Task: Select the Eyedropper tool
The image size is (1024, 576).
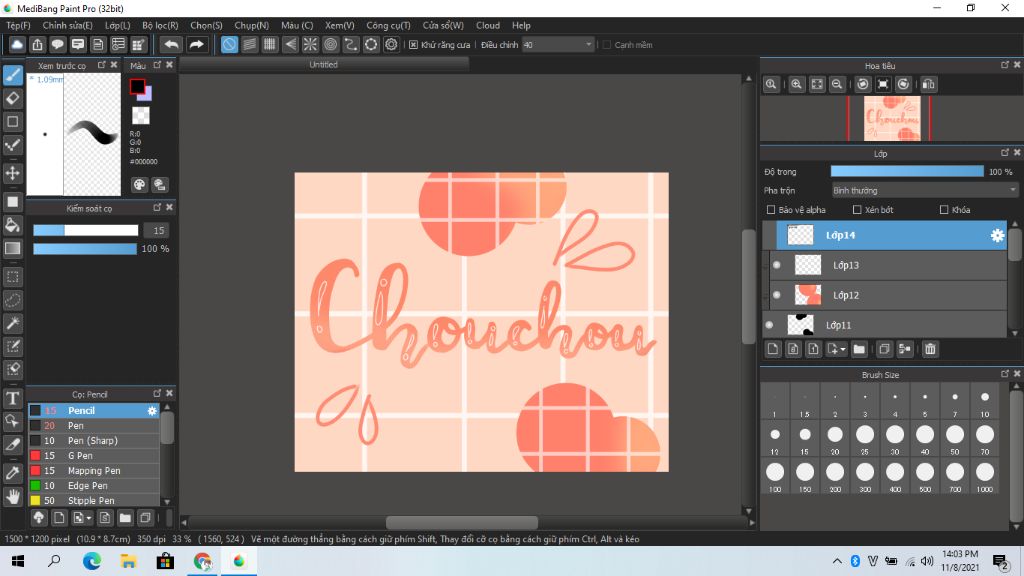Action: pyautogui.click(x=13, y=473)
